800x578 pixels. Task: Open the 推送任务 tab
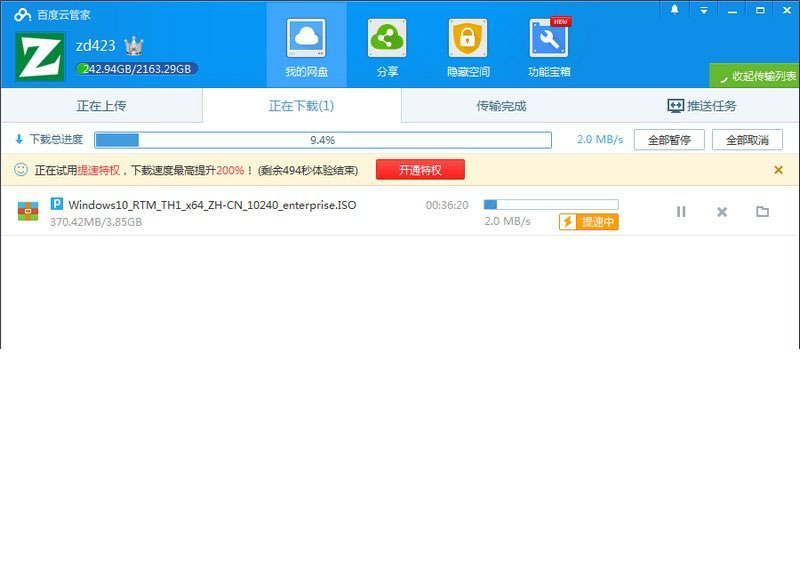[x=702, y=106]
